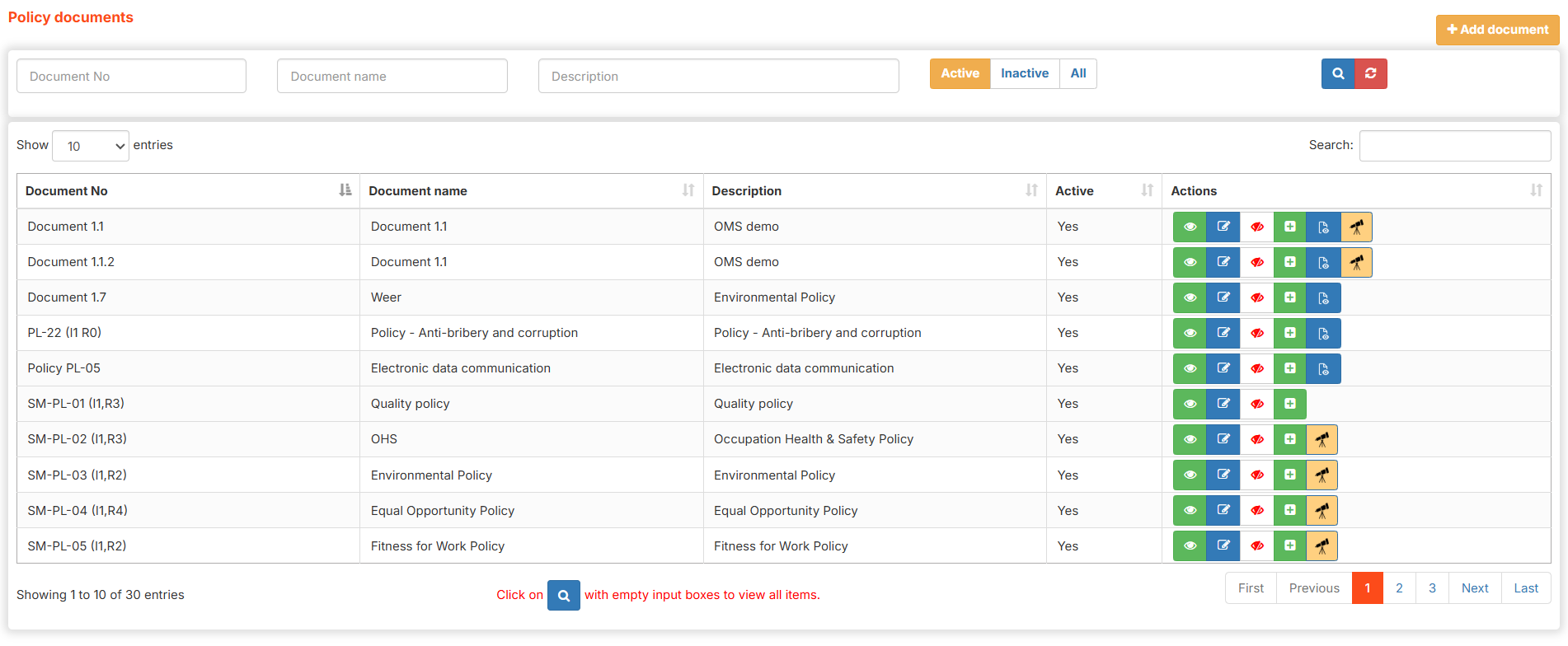Click the table Search input box

pos(1455,146)
